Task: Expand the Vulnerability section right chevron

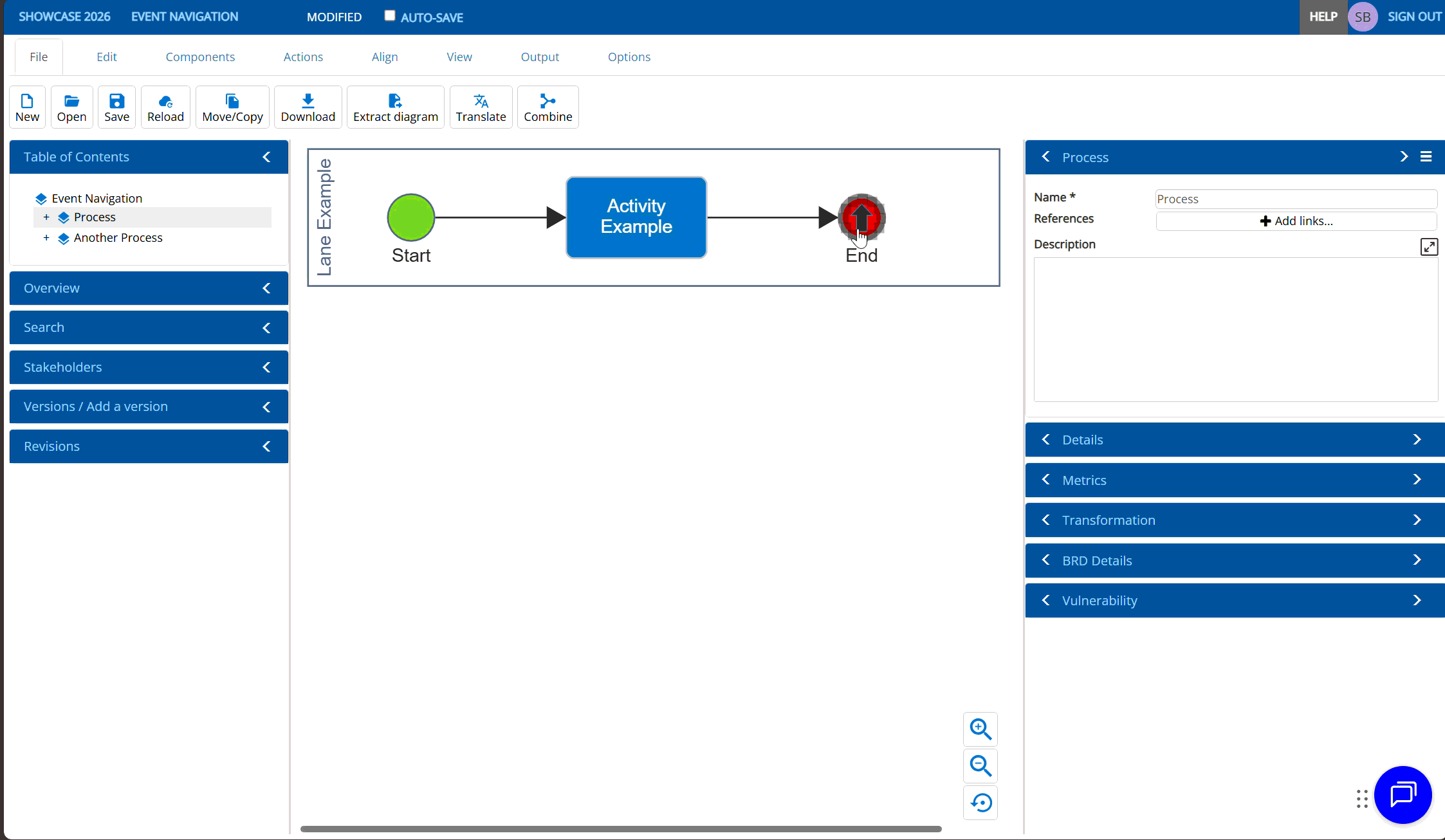Action: (1417, 600)
